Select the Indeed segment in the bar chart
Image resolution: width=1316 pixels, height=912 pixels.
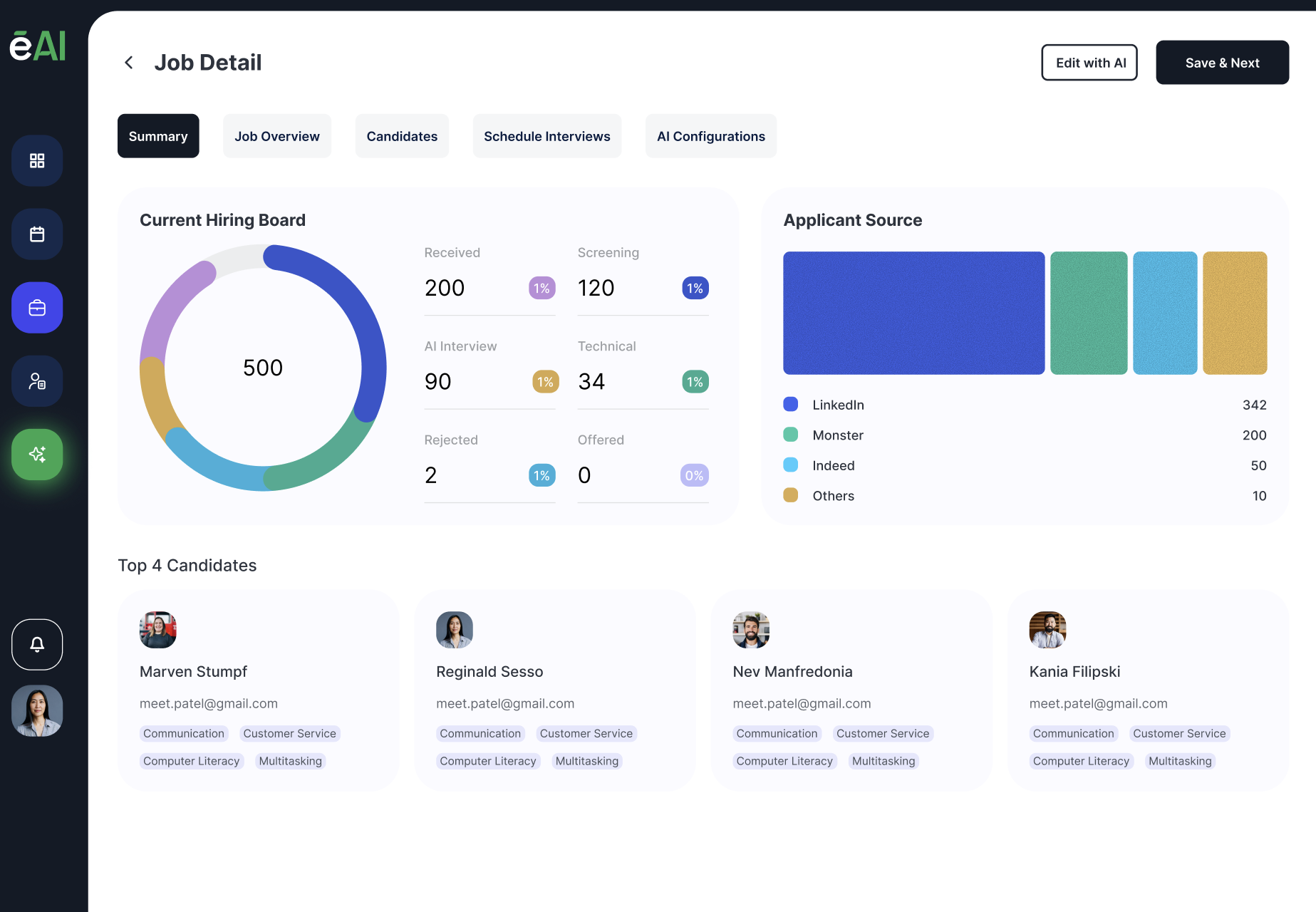pyautogui.click(x=1165, y=313)
